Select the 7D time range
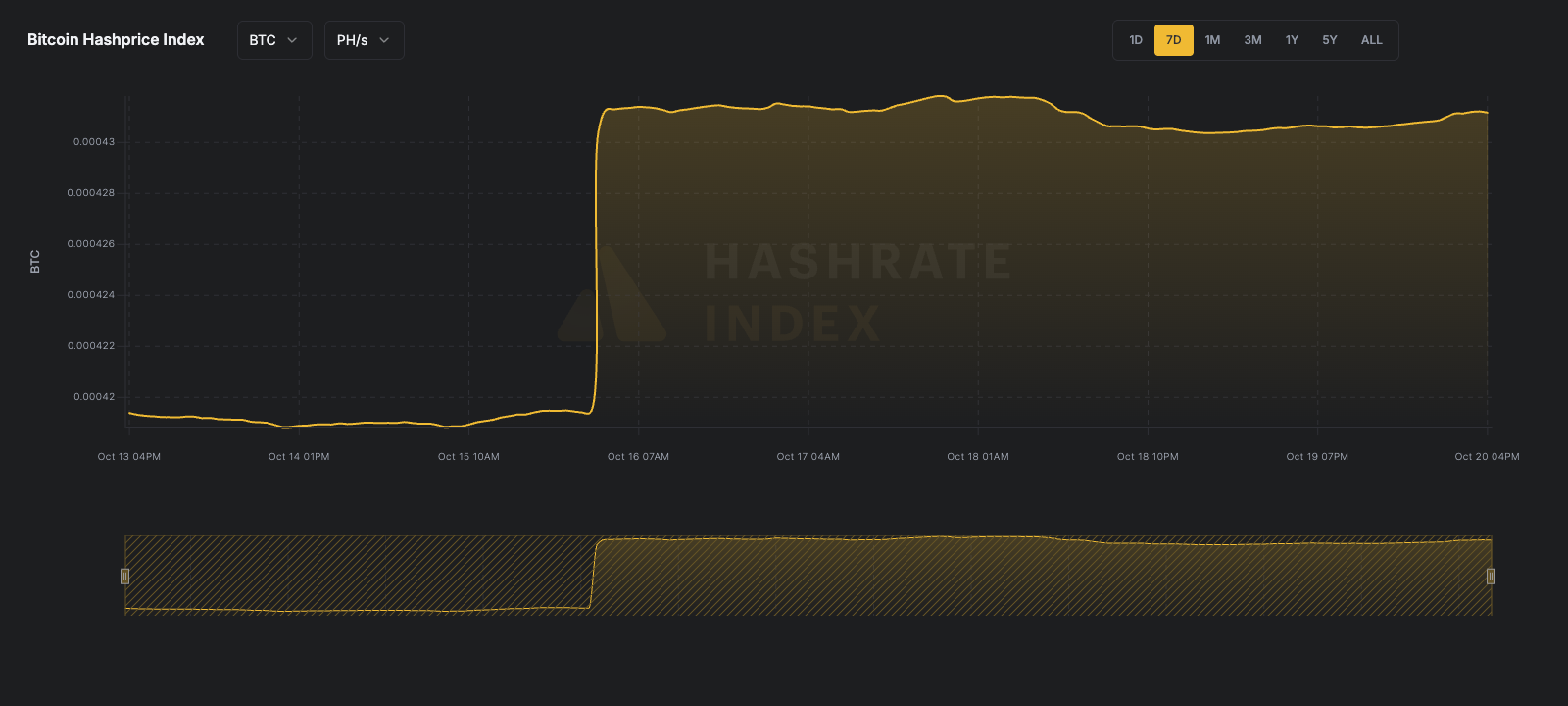 [x=1173, y=40]
